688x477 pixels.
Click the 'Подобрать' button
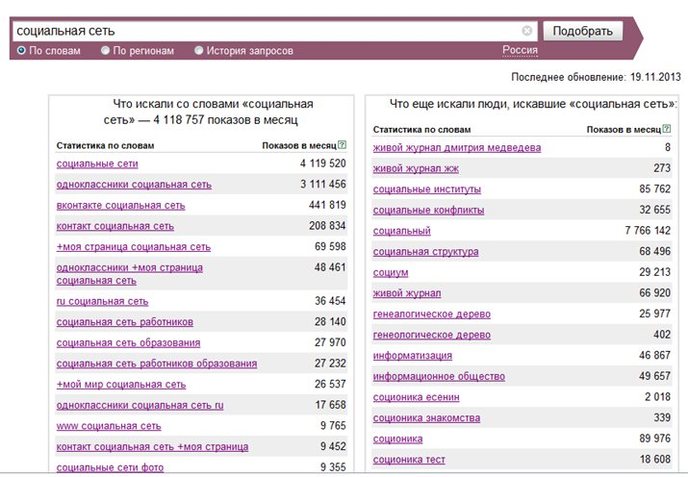pyautogui.click(x=583, y=31)
